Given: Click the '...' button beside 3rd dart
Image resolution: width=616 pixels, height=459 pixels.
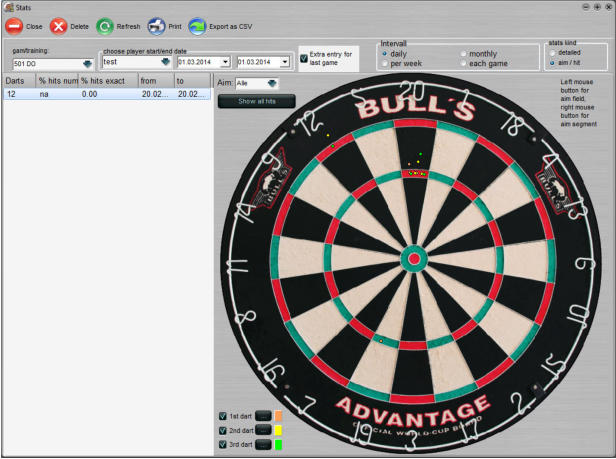Looking at the screenshot, I should click(263, 444).
